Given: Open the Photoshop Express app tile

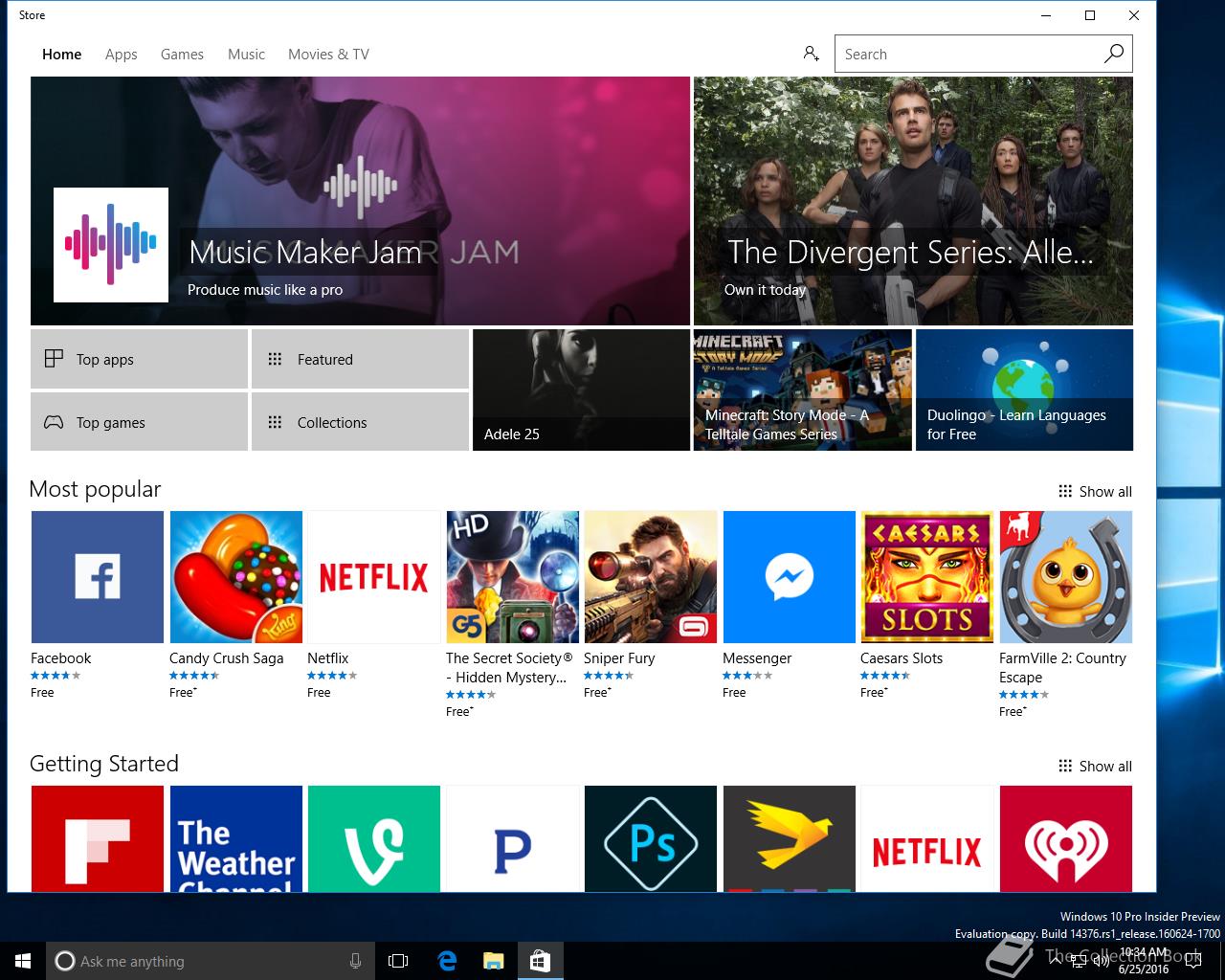Looking at the screenshot, I should [x=651, y=838].
